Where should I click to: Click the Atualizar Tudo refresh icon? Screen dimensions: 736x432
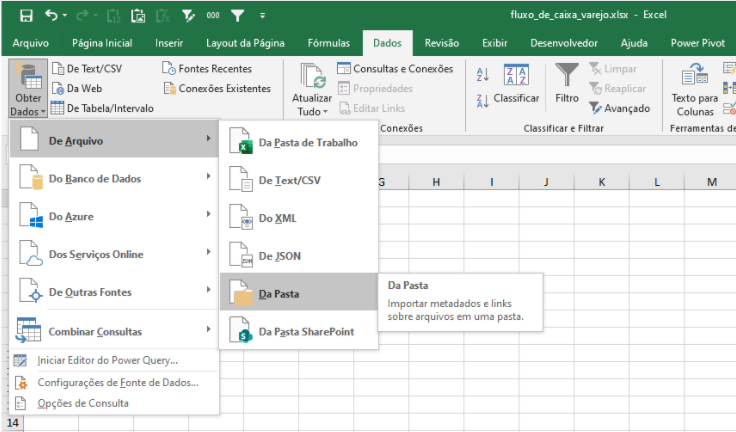click(312, 76)
